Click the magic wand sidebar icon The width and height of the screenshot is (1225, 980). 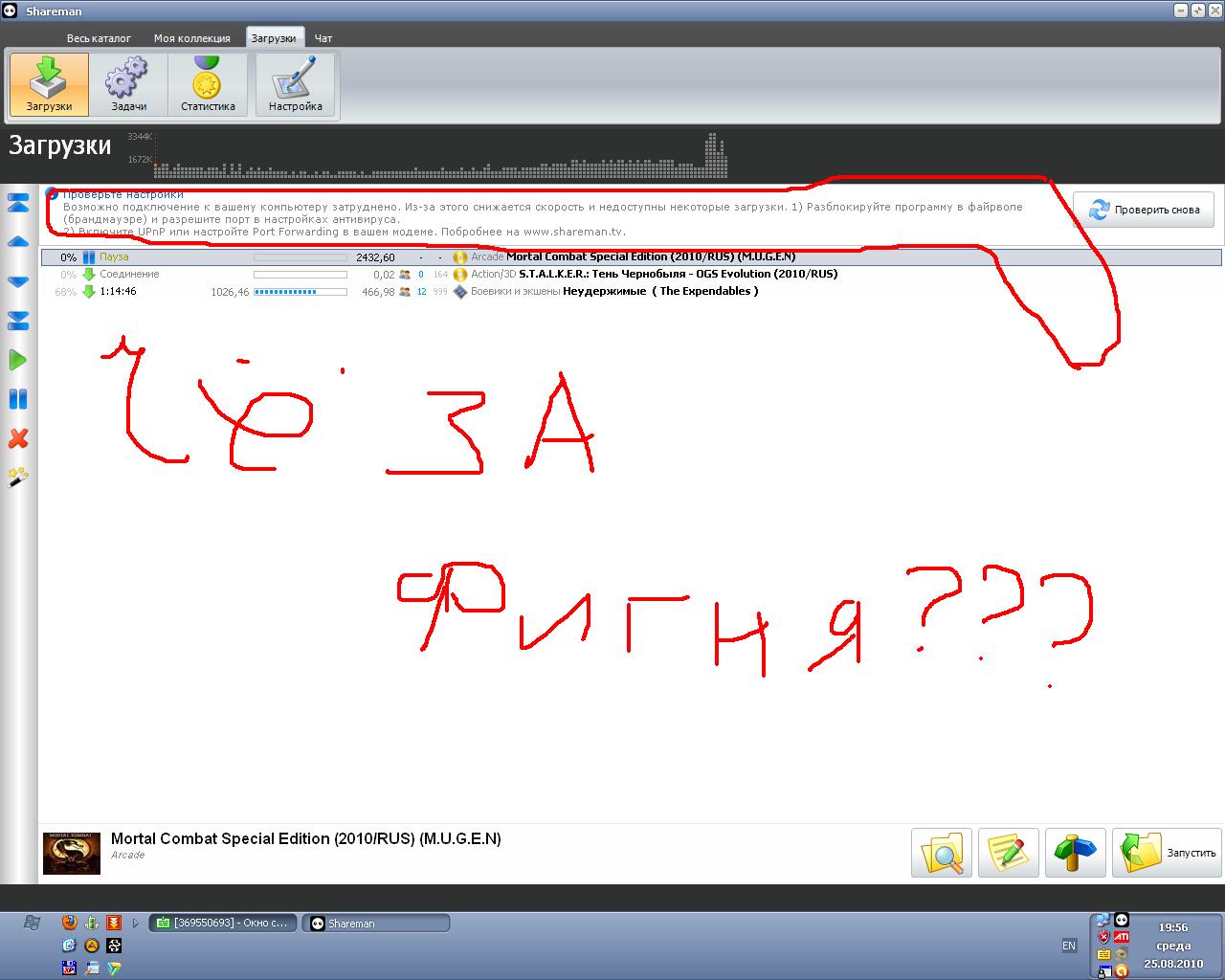18,477
